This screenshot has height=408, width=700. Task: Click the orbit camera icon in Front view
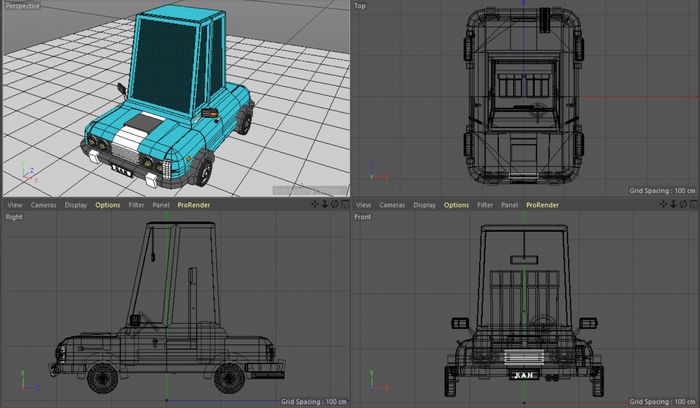(683, 204)
